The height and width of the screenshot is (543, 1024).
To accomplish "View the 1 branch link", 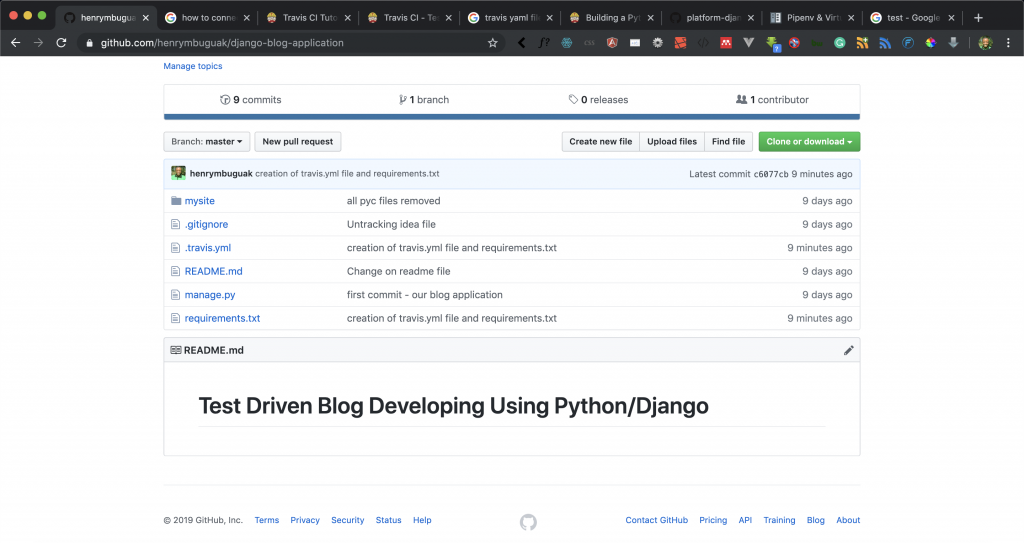I will click(x=424, y=99).
